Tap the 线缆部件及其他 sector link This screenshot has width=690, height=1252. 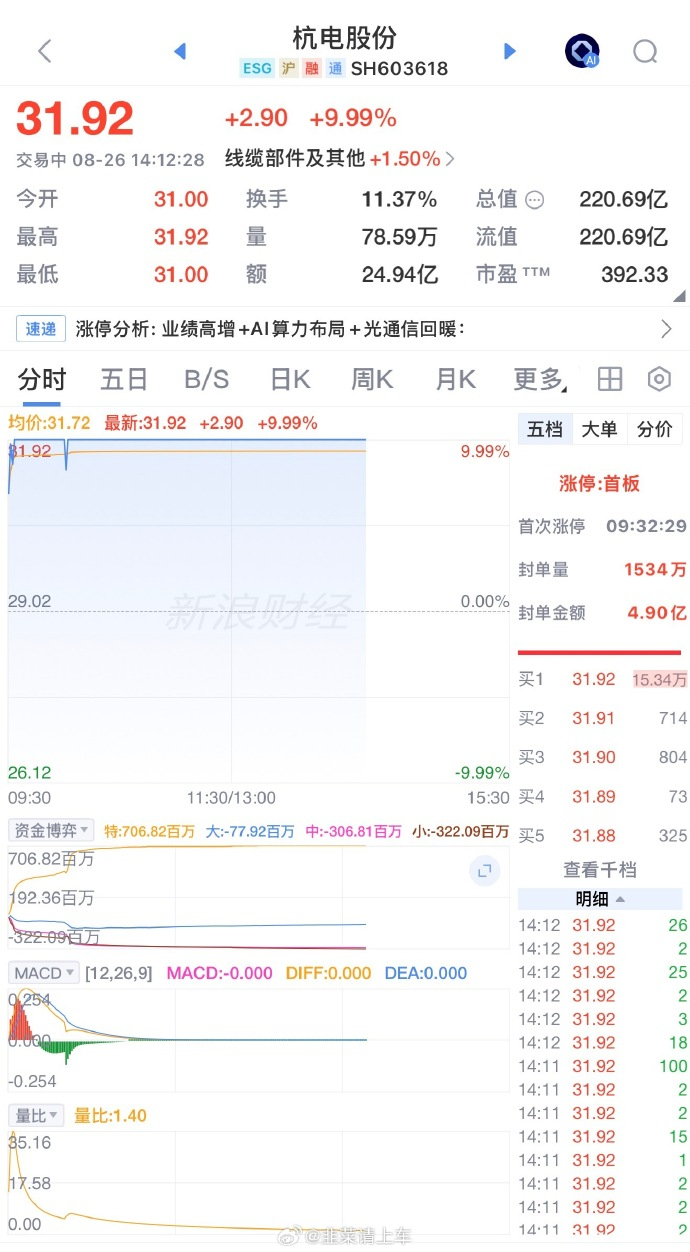point(294,159)
